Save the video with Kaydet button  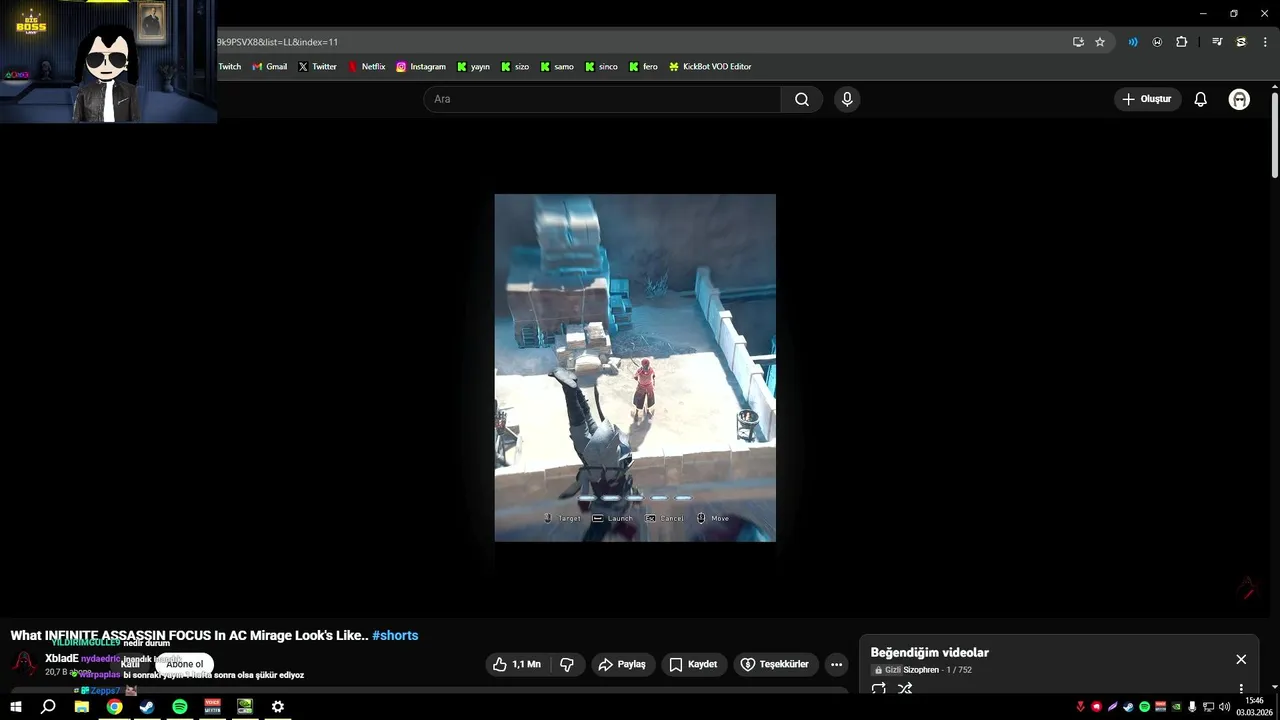693,664
